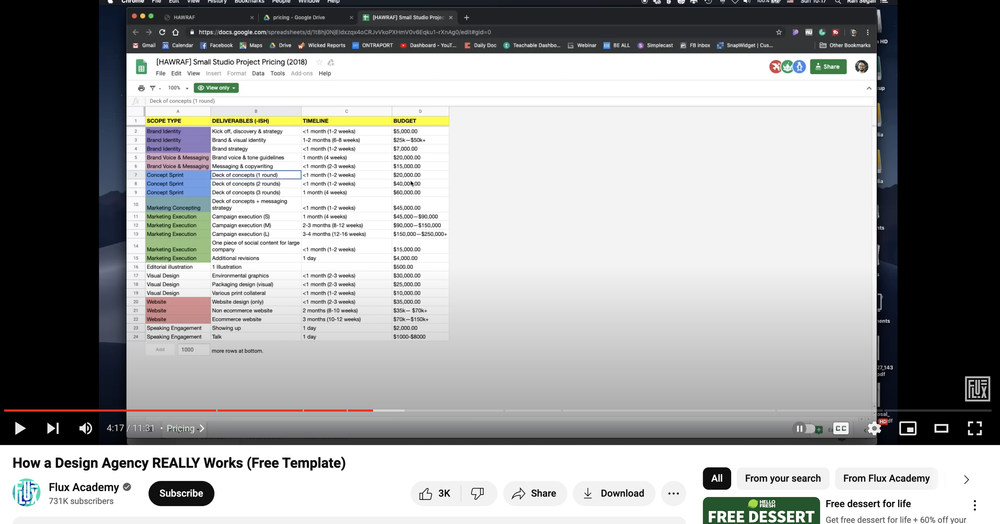Open the Chrome three-dot menu
Image resolution: width=1000 pixels, height=524 pixels.
(867, 32)
